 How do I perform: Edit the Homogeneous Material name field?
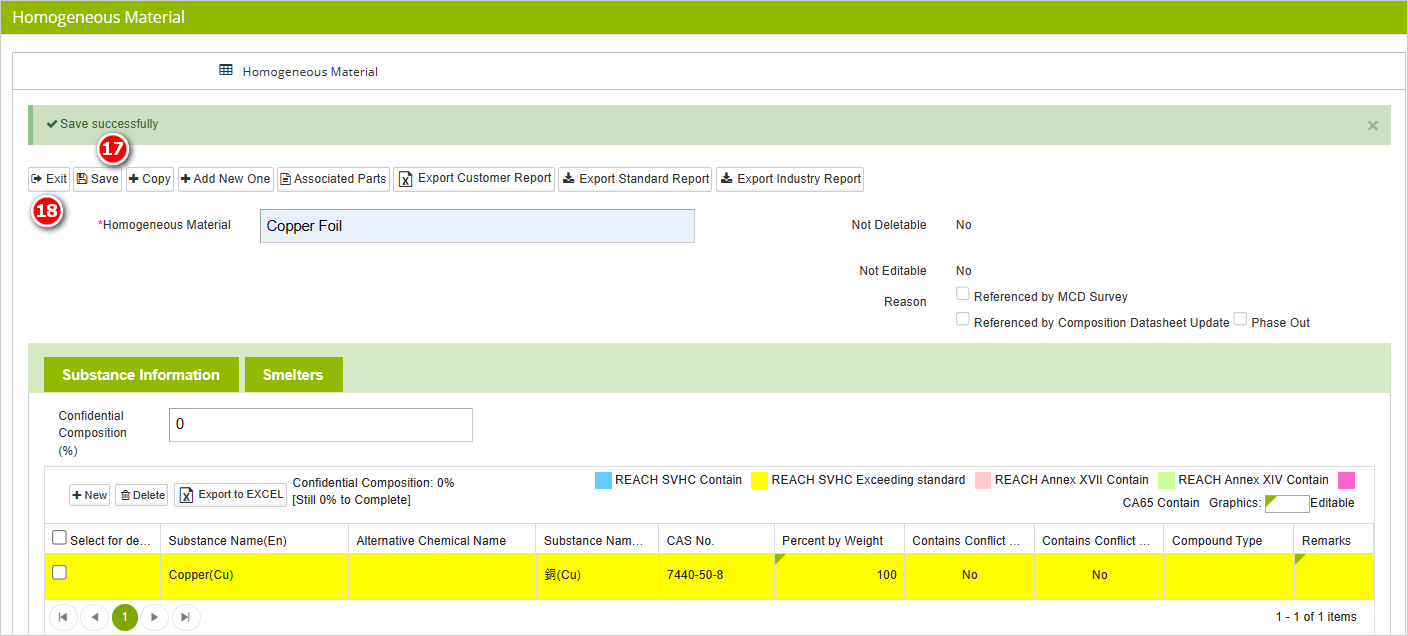(477, 226)
